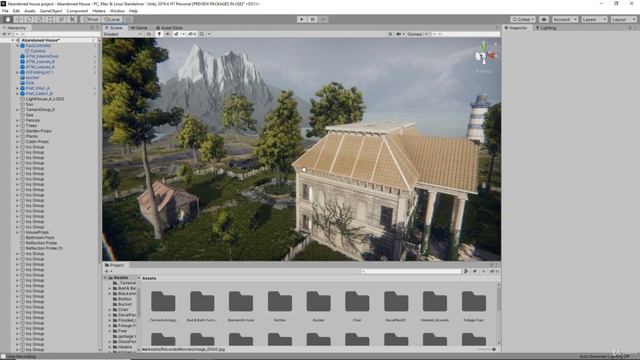The image size is (640, 360).
Task: Toggle Pivot/Center handle position
Action: point(91,19)
